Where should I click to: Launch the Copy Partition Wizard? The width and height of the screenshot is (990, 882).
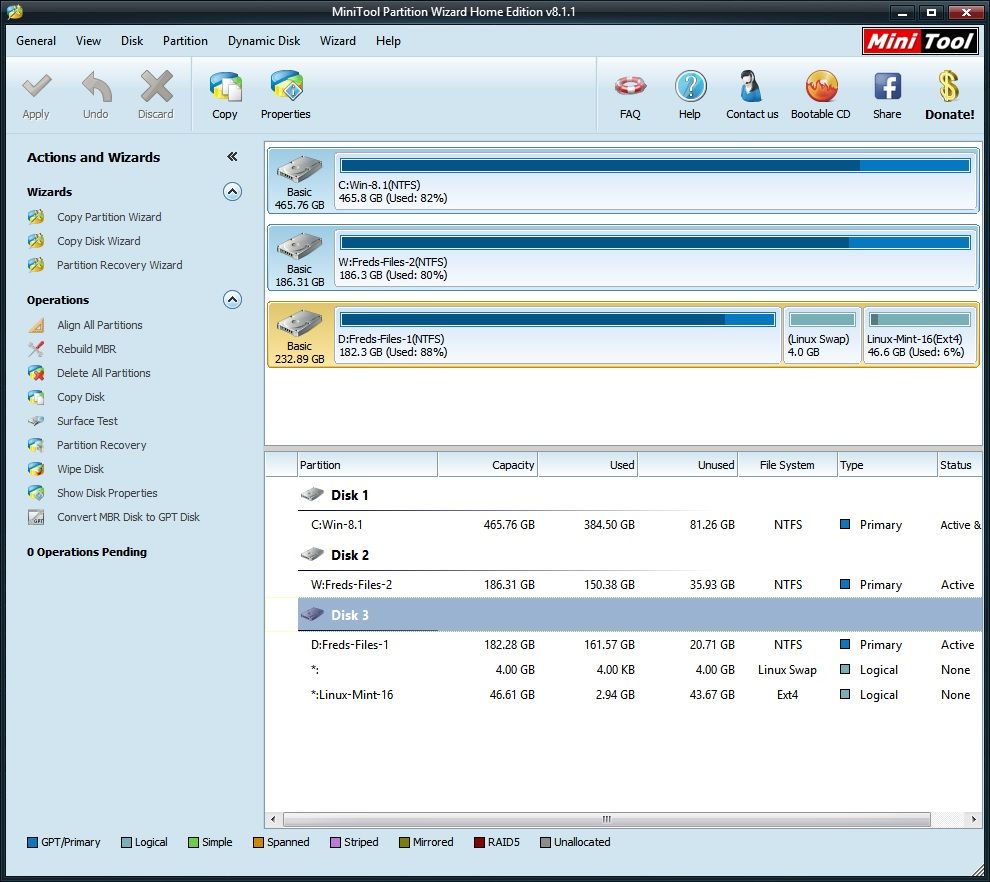tap(109, 217)
